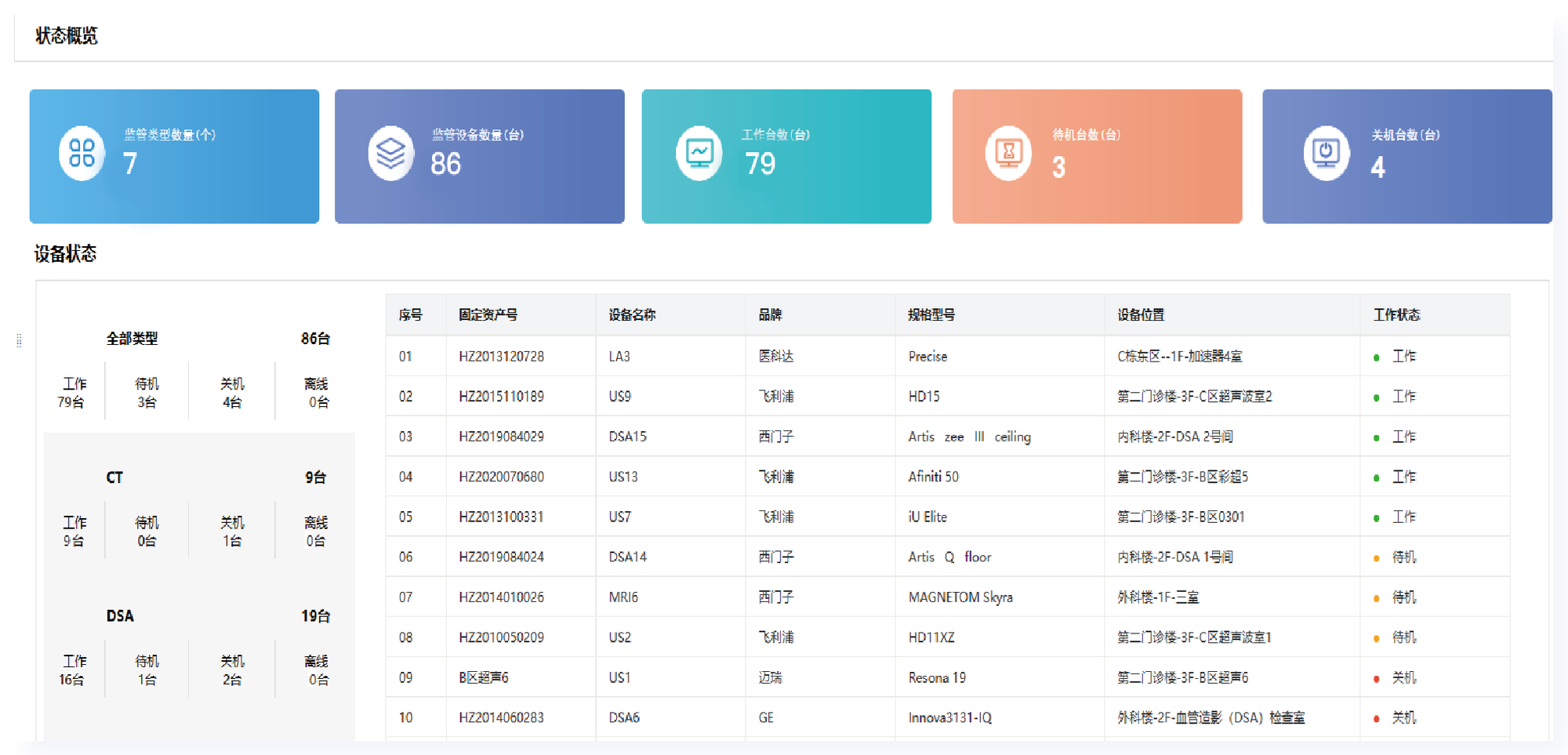Click location 内科楼-2F-DSA 2号间
This screenshot has width=1568, height=755.
[x=1175, y=437]
